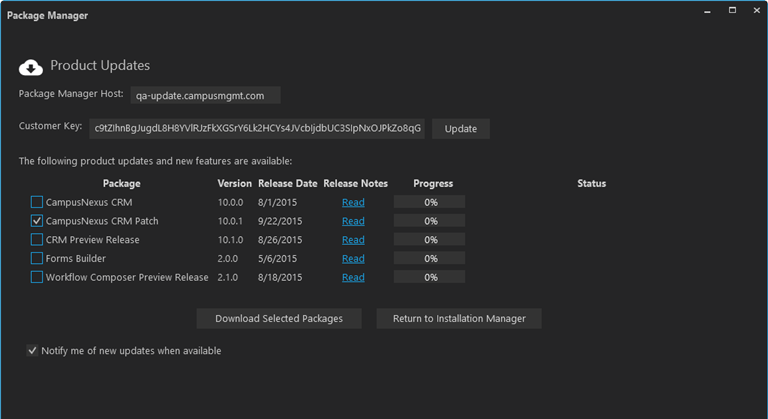Click the CampusNexus CRM Patch progress bar
The image size is (768, 419).
(x=430, y=221)
